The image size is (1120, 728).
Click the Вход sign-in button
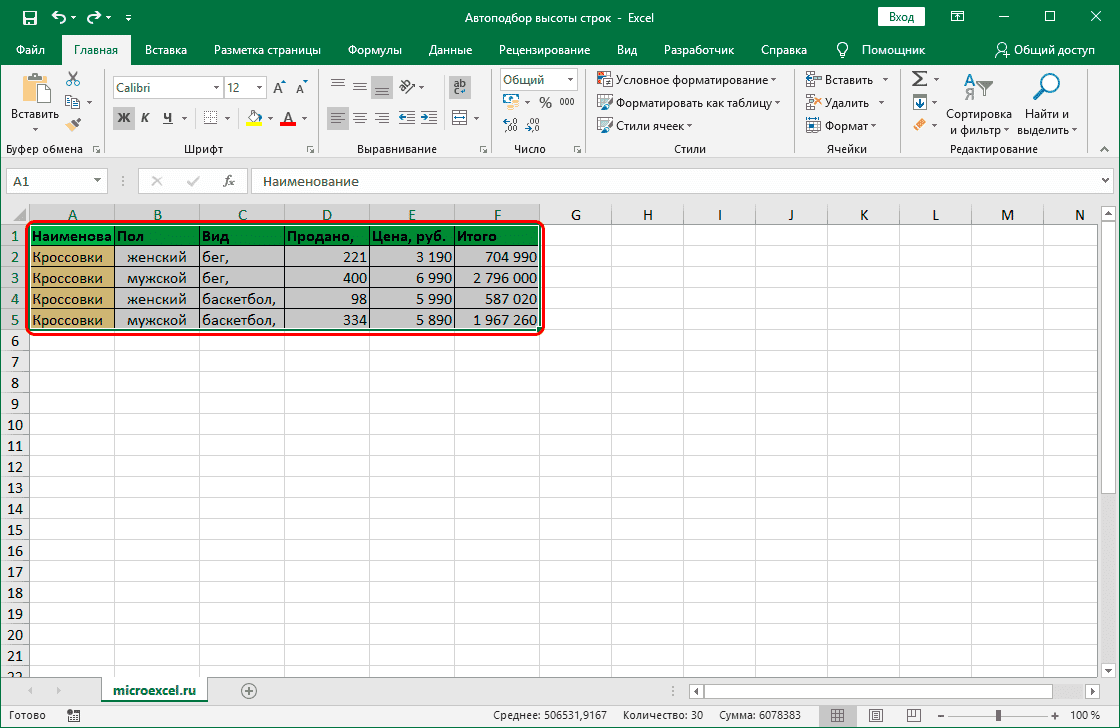pyautogui.click(x=901, y=17)
